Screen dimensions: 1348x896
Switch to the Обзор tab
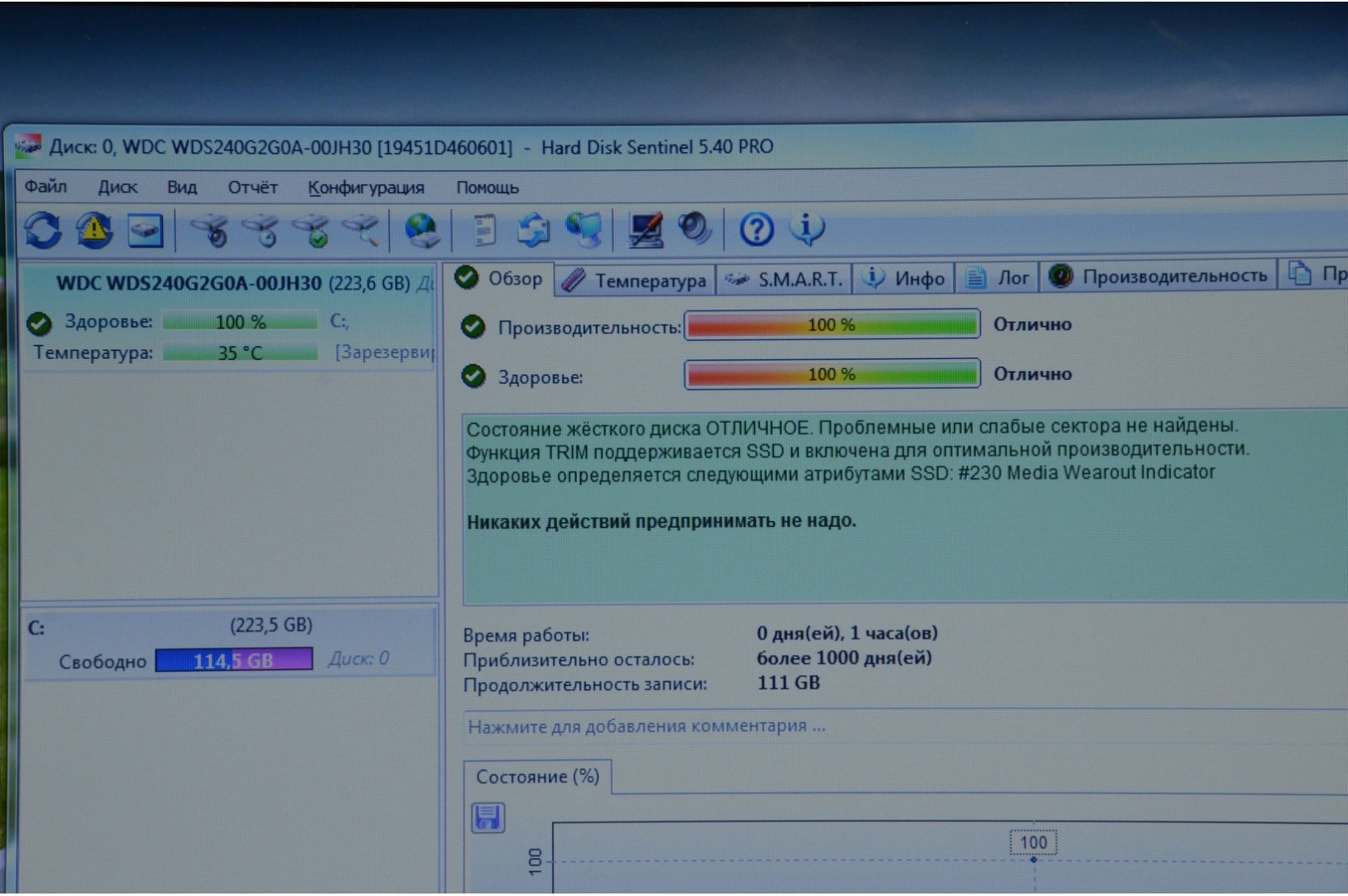[500, 278]
